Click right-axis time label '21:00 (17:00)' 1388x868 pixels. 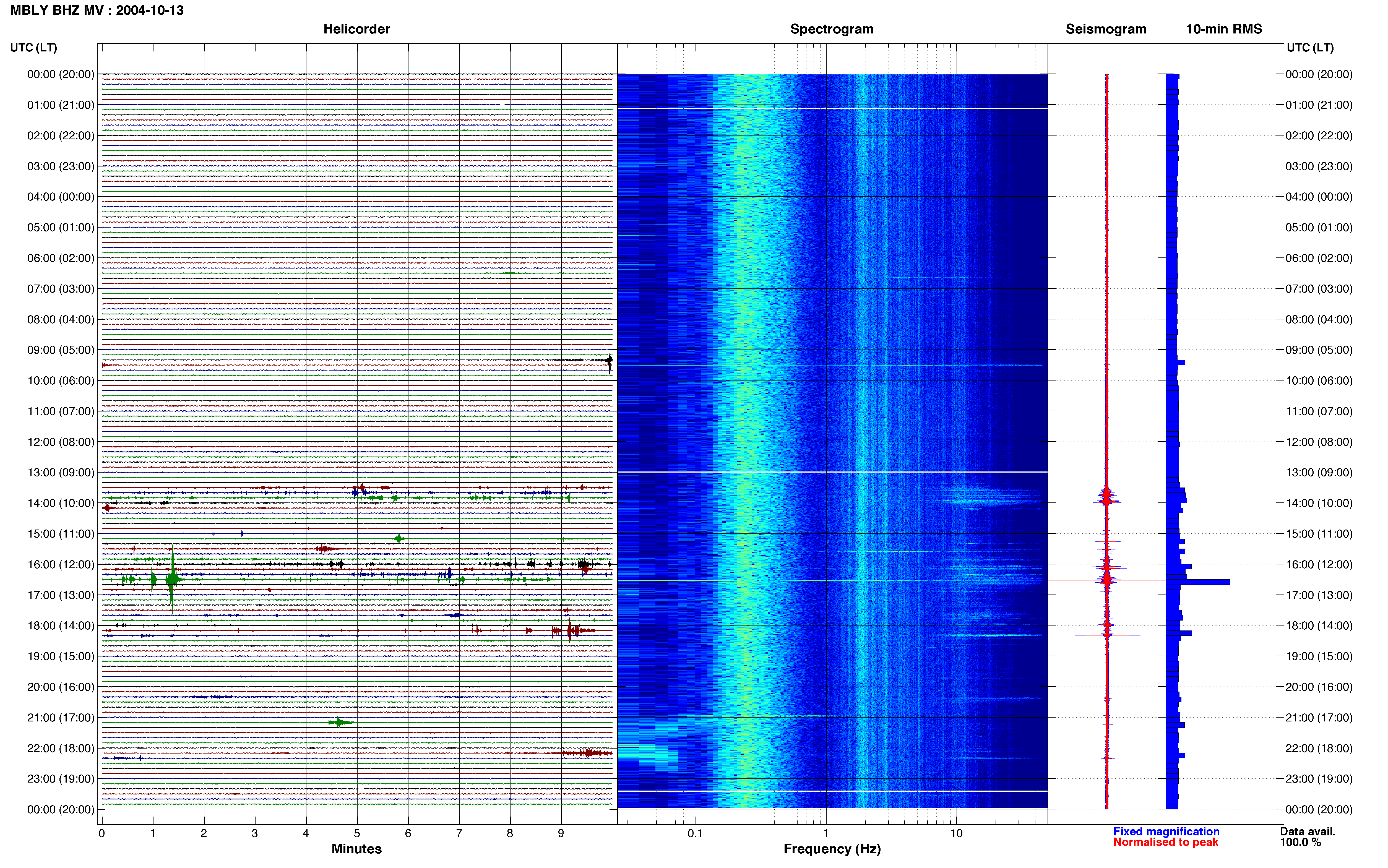(1319, 718)
